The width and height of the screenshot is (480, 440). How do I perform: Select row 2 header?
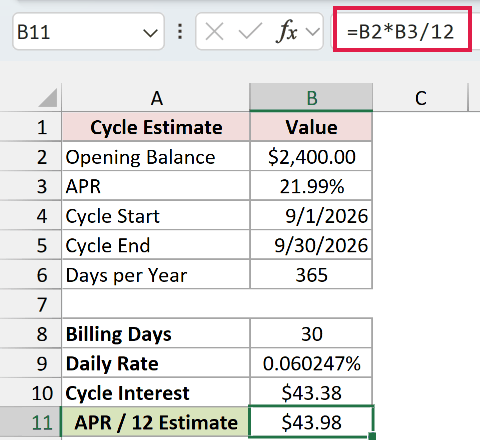pyautogui.click(x=31, y=157)
